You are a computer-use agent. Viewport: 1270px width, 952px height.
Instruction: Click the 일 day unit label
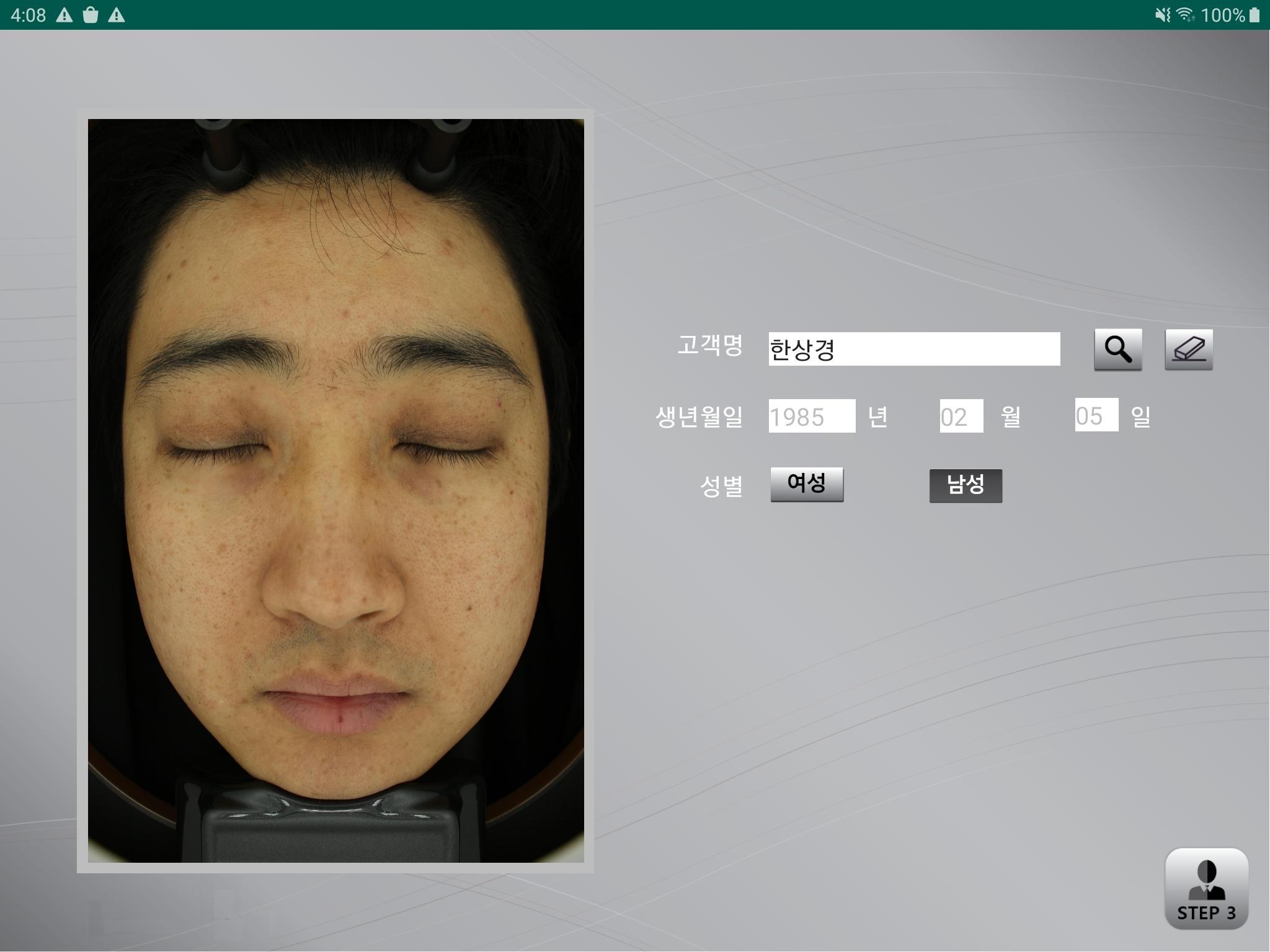pos(1141,416)
